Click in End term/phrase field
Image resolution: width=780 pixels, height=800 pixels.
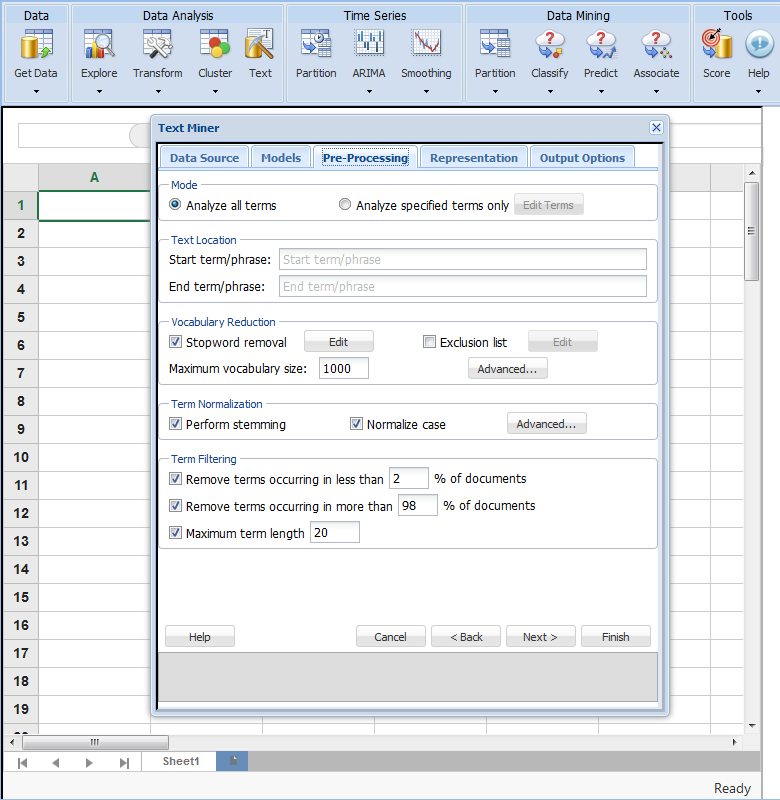pyautogui.click(x=463, y=286)
